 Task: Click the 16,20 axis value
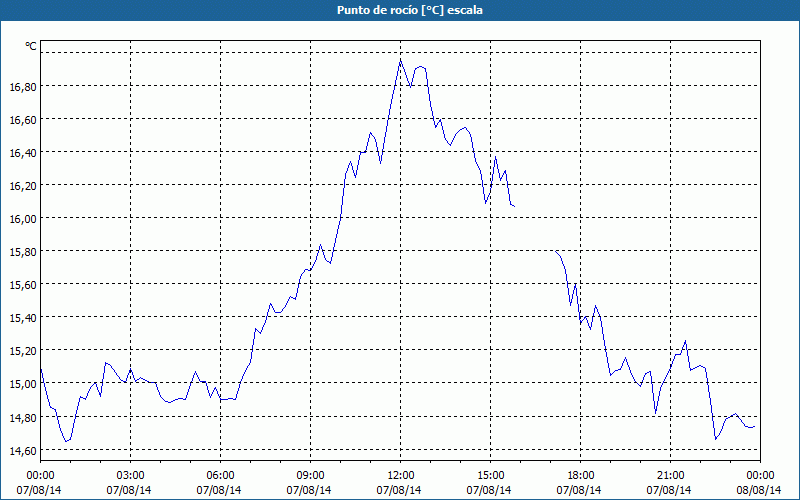point(23,186)
